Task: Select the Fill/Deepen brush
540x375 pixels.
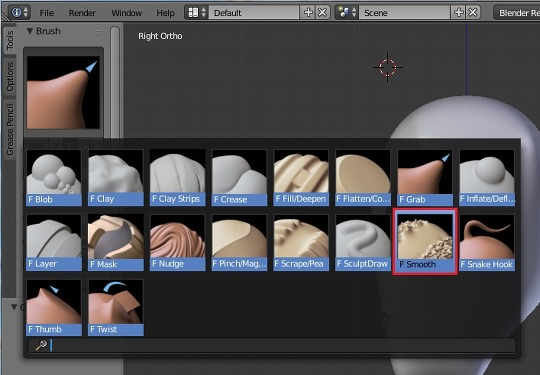Action: 301,178
